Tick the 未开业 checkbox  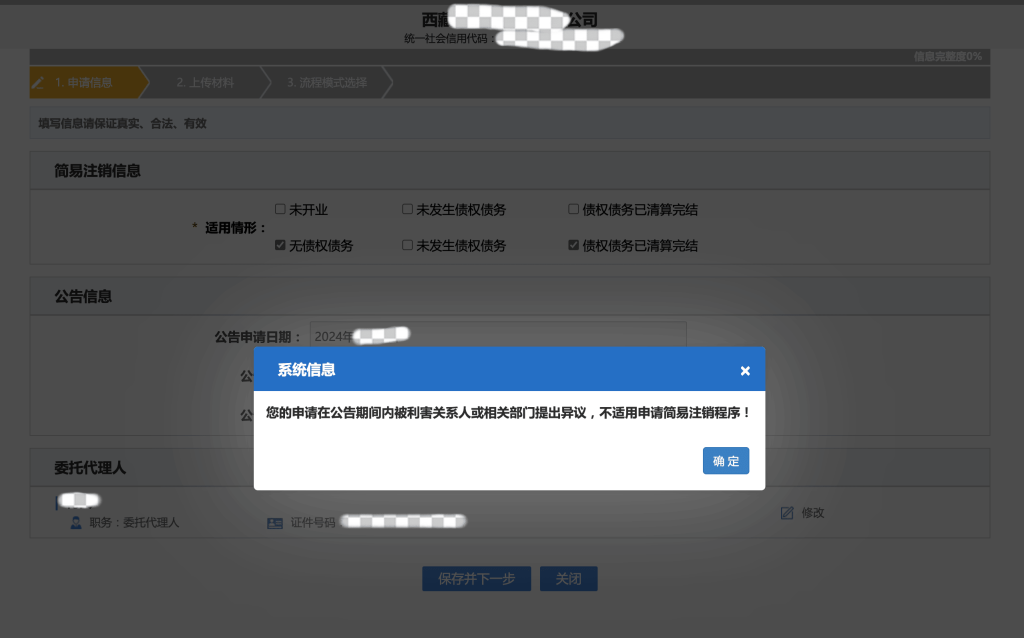point(280,210)
